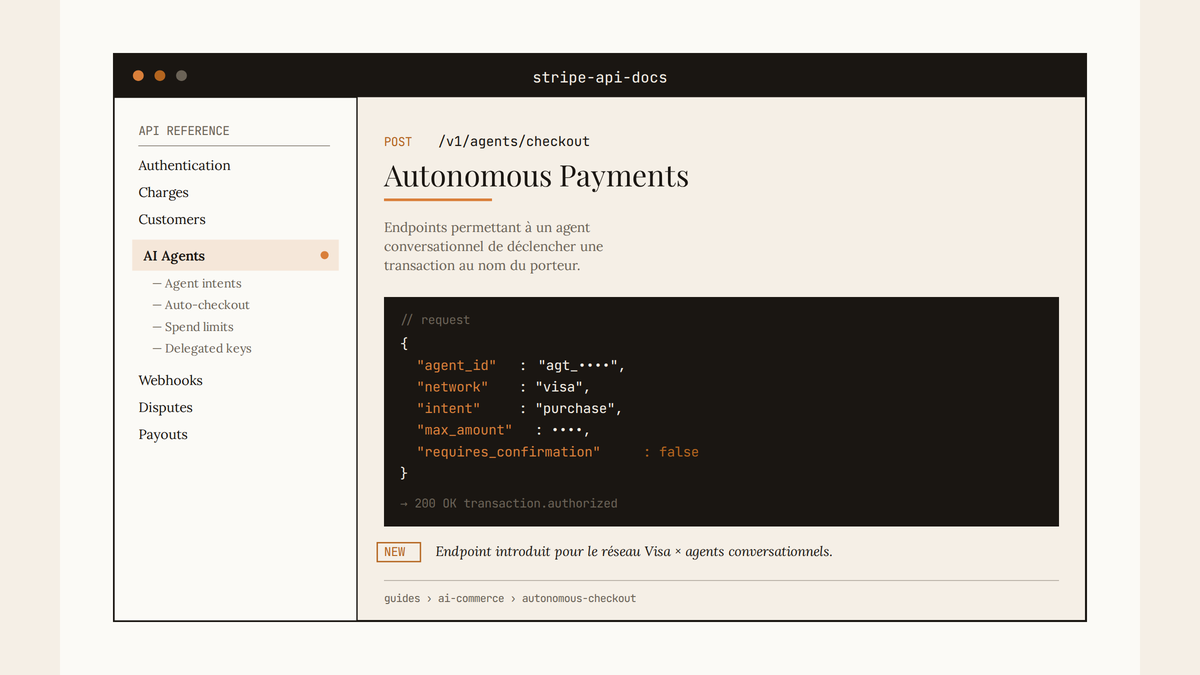Viewport: 1200px width, 675px height.
Task: Open the Webhooks reference page
Action: (170, 381)
